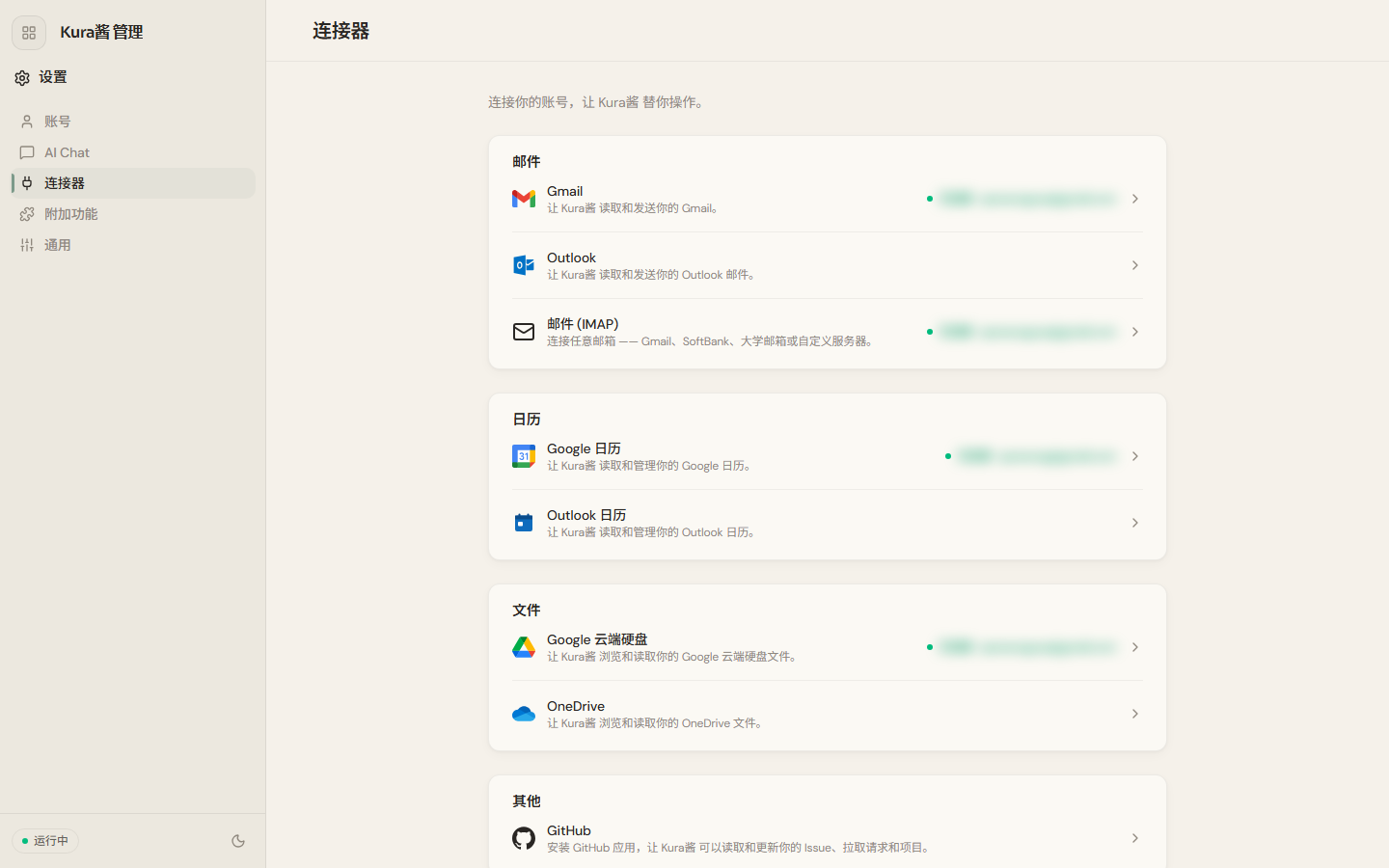Click the Gmail connected account status
This screenshot has width=1389, height=868.
coord(1021,199)
